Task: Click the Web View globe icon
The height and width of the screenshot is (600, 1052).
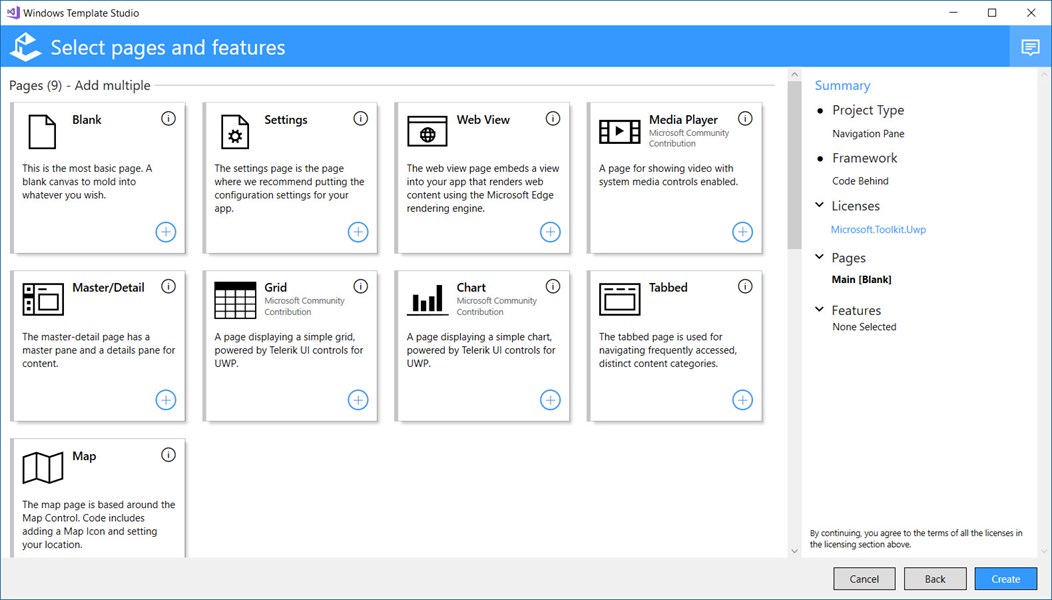Action: (x=427, y=132)
